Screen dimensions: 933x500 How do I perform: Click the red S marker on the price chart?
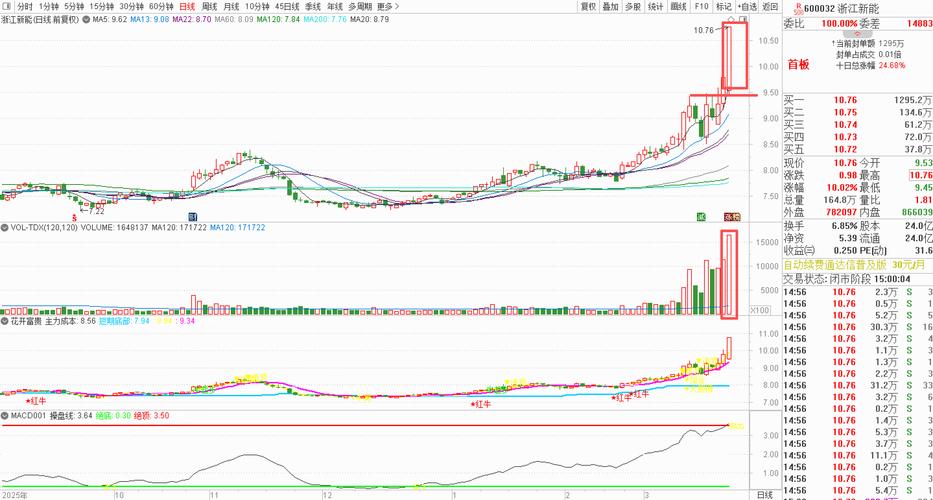coord(76,215)
